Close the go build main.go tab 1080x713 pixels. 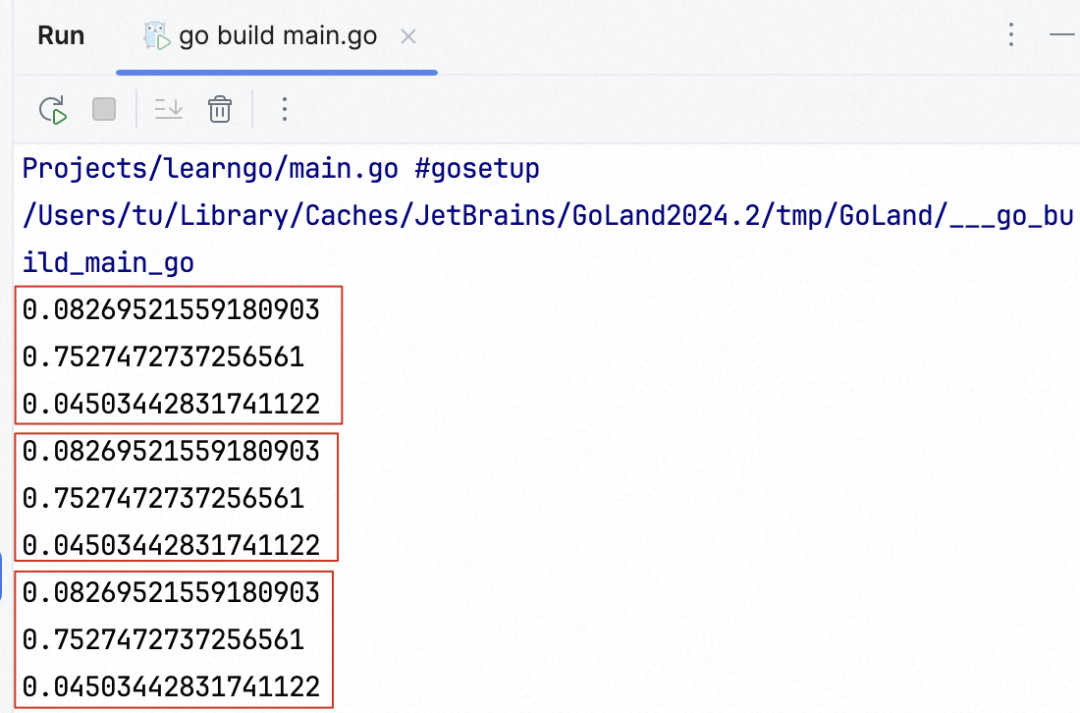408,36
